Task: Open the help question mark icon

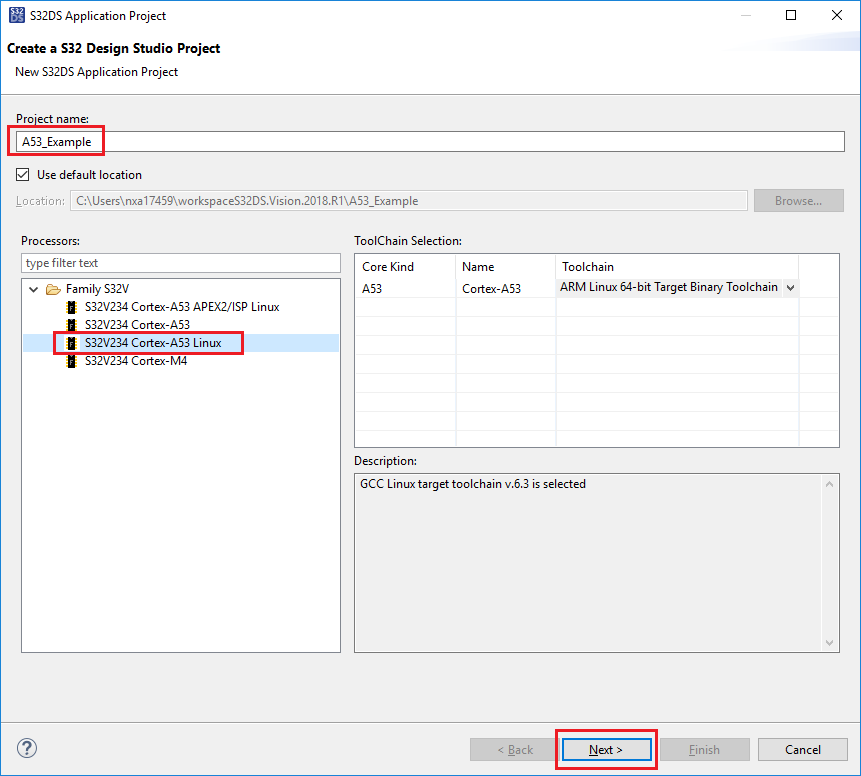Action: pos(27,748)
